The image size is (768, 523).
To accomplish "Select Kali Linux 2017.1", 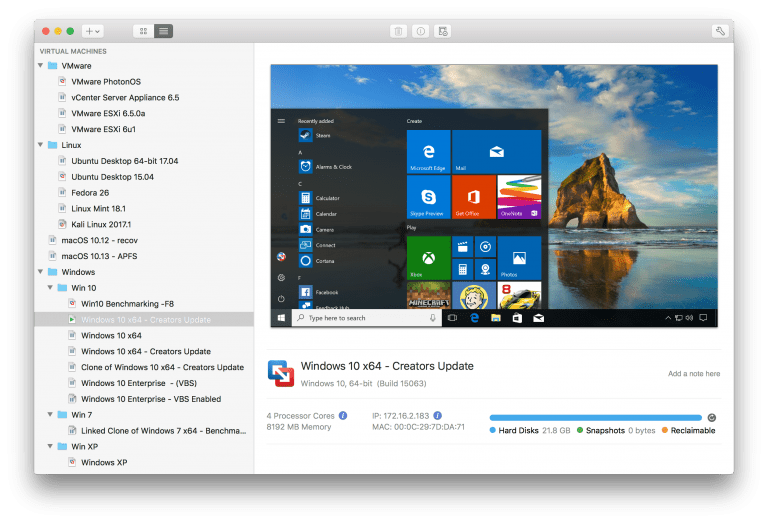I will (x=144, y=224).
